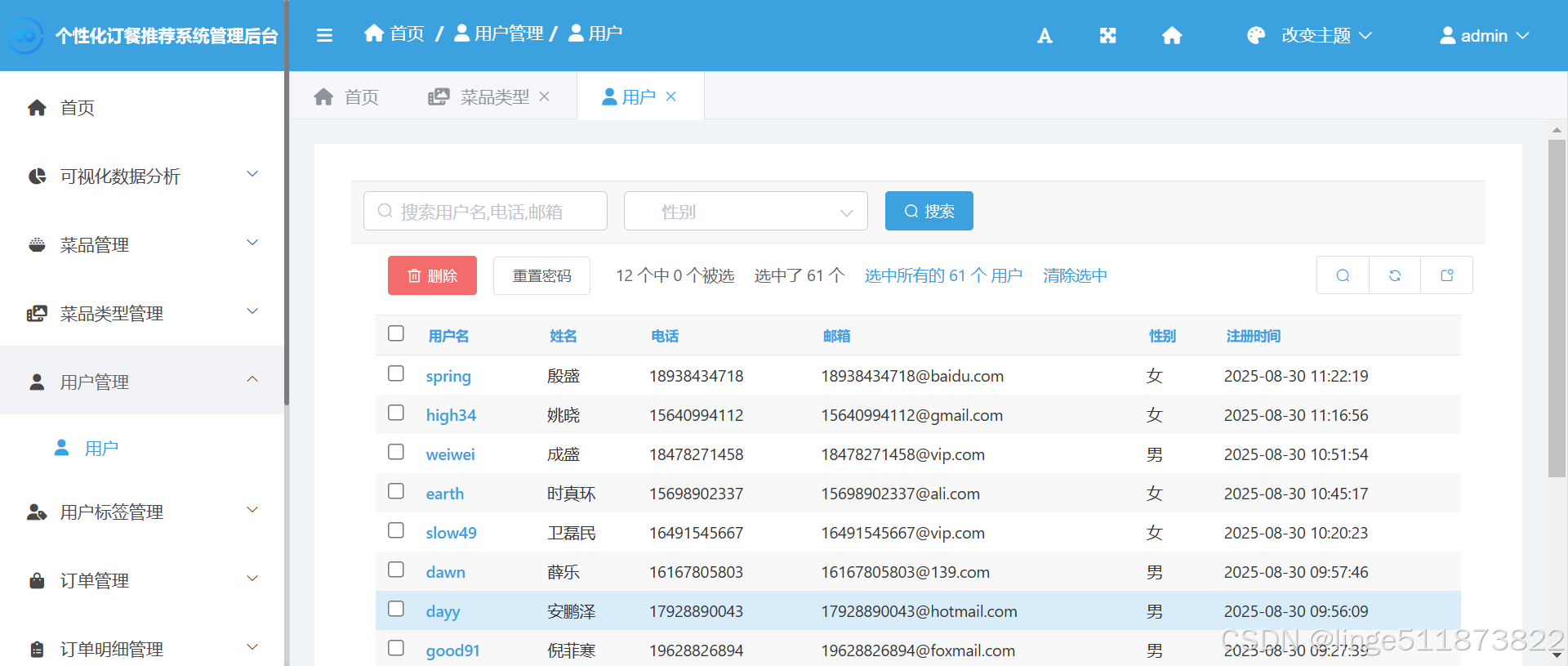The image size is (1568, 666).
Task: Expand the 菜品类型管理 menu
Action: pyautogui.click(x=253, y=311)
